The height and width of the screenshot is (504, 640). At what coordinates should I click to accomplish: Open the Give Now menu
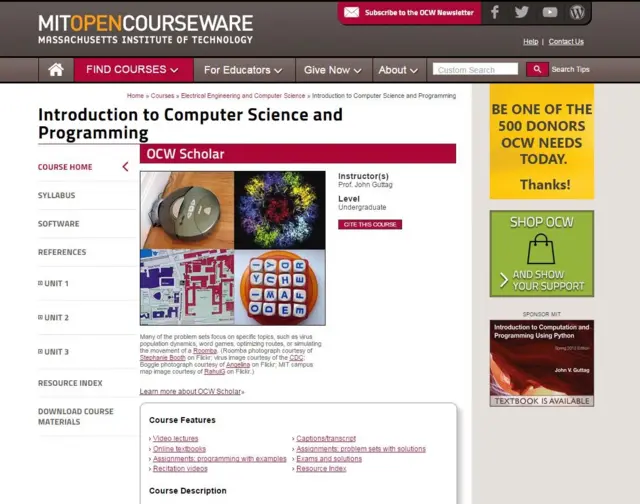tap(333, 70)
